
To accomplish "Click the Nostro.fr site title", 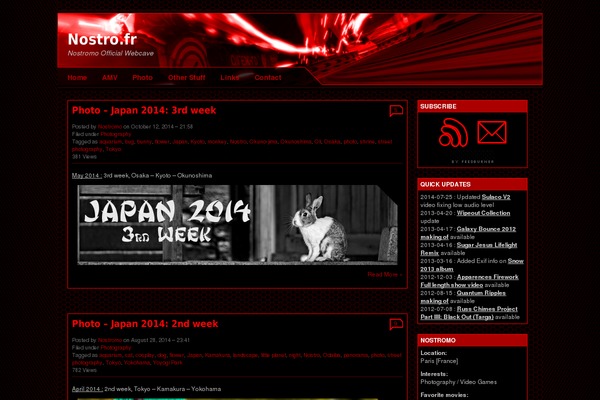I will pyautogui.click(x=101, y=40).
